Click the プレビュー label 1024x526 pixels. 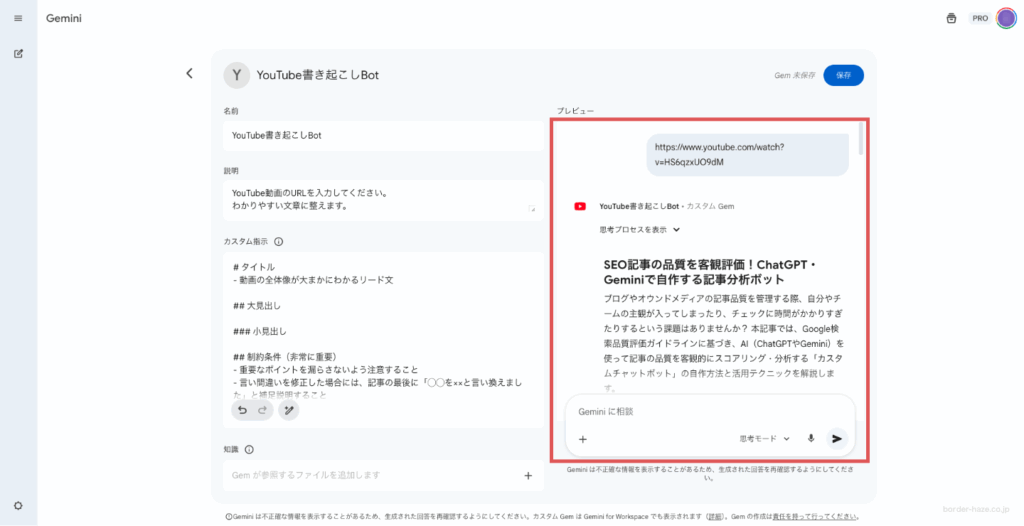(x=575, y=111)
